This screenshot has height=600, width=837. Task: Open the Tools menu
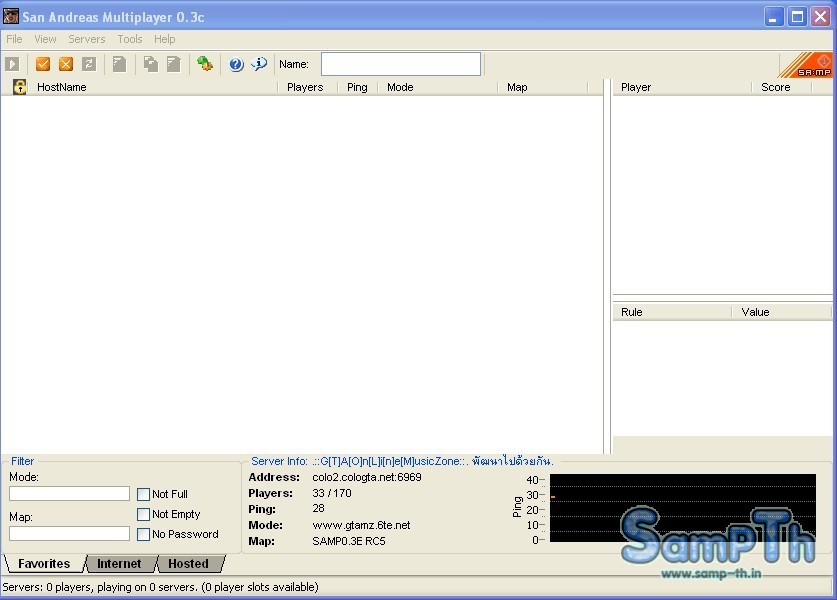point(130,39)
